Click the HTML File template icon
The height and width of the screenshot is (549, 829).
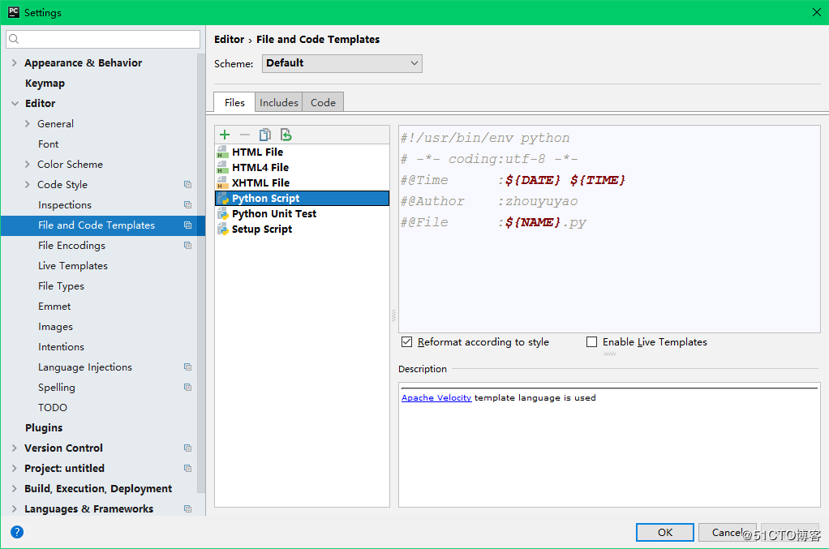[x=223, y=152]
